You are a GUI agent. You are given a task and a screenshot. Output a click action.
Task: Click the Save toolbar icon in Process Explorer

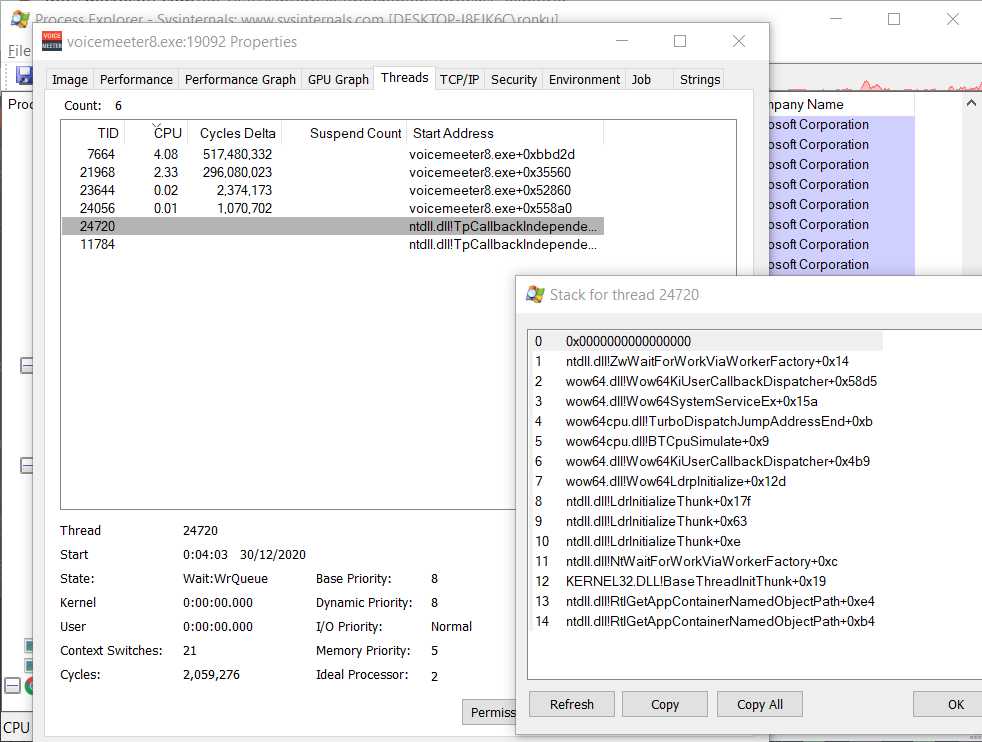[23, 75]
